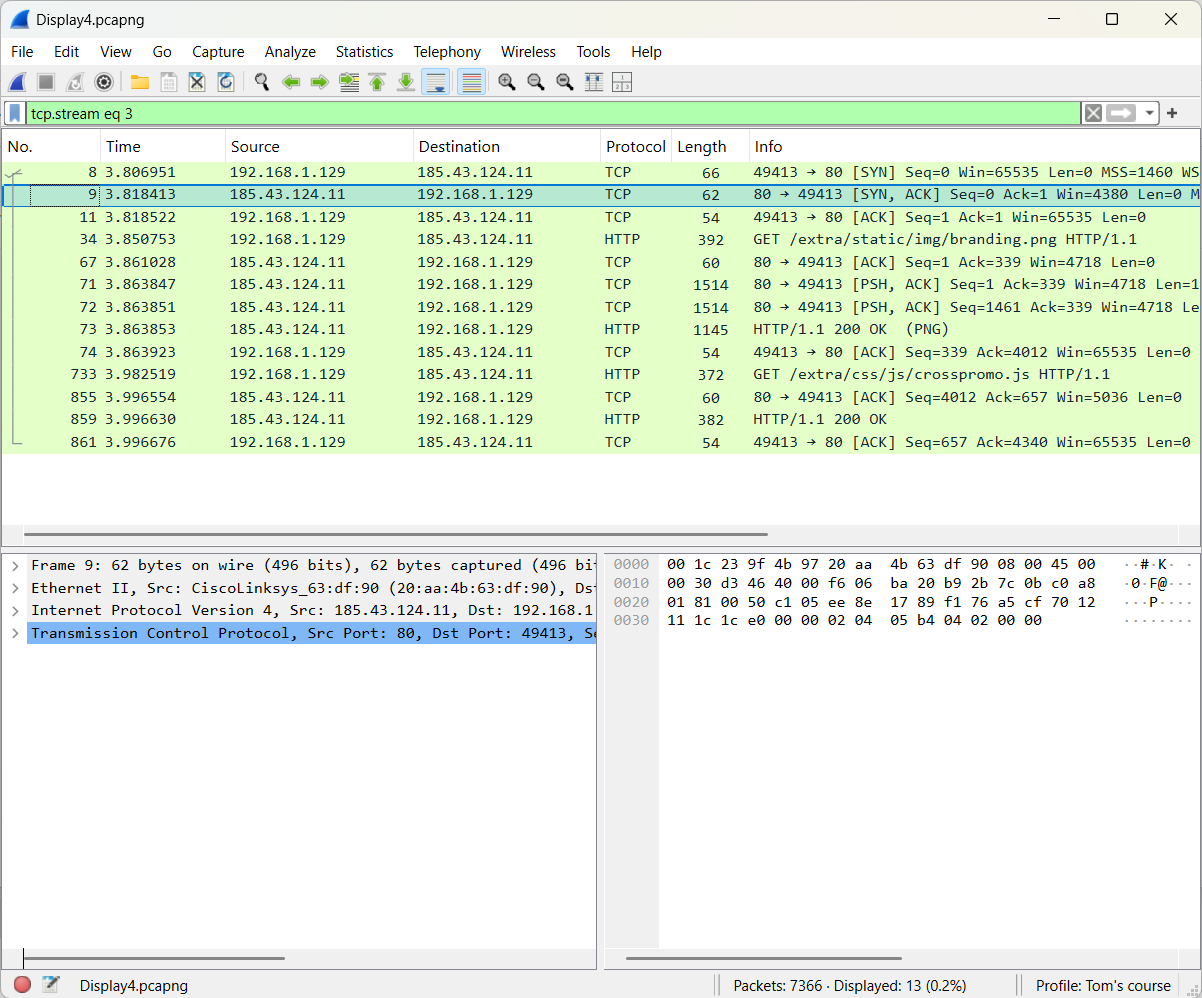This screenshot has width=1202, height=998.
Task: Open a capture file with the folder icon
Action: [140, 82]
